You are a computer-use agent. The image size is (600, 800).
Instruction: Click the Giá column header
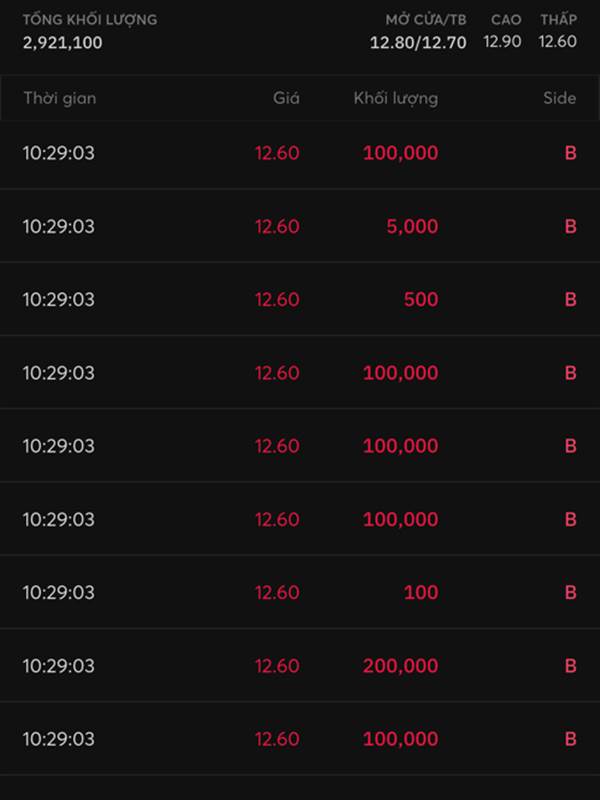pyautogui.click(x=286, y=98)
